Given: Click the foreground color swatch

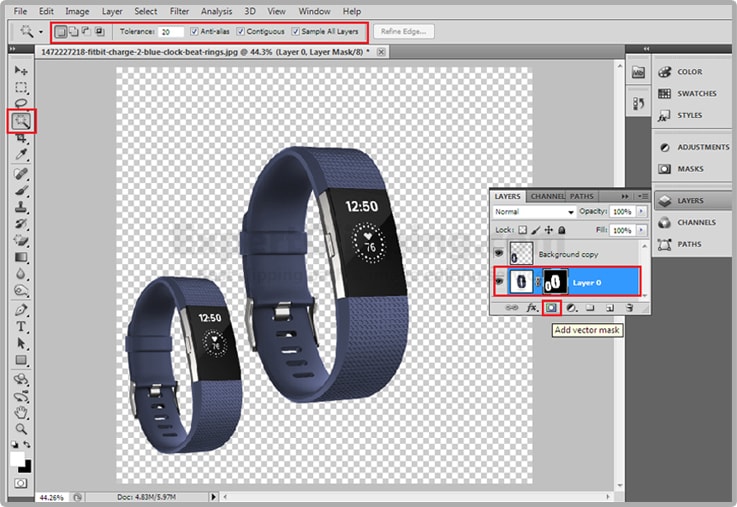Looking at the screenshot, I should pyautogui.click(x=17, y=459).
